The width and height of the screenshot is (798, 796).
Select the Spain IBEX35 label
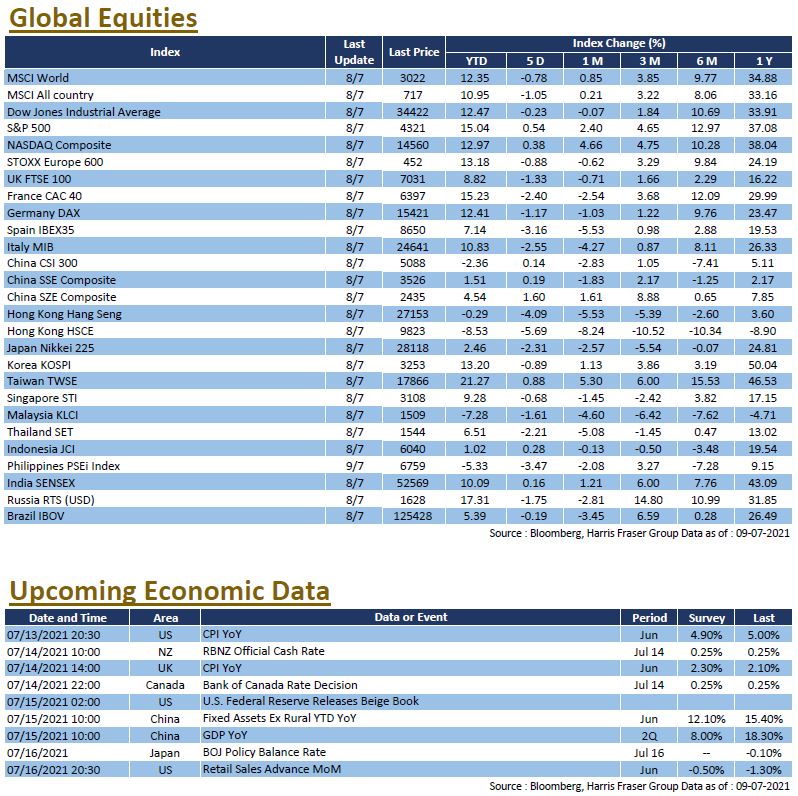[x=41, y=230]
